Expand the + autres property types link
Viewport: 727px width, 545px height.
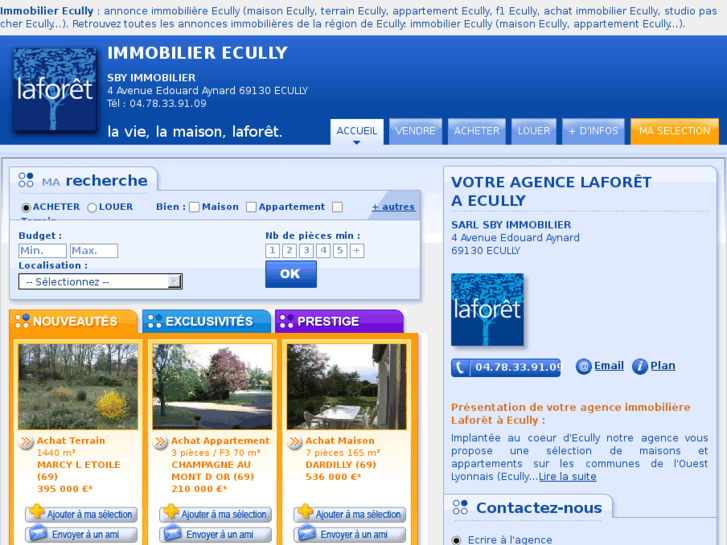tap(393, 207)
